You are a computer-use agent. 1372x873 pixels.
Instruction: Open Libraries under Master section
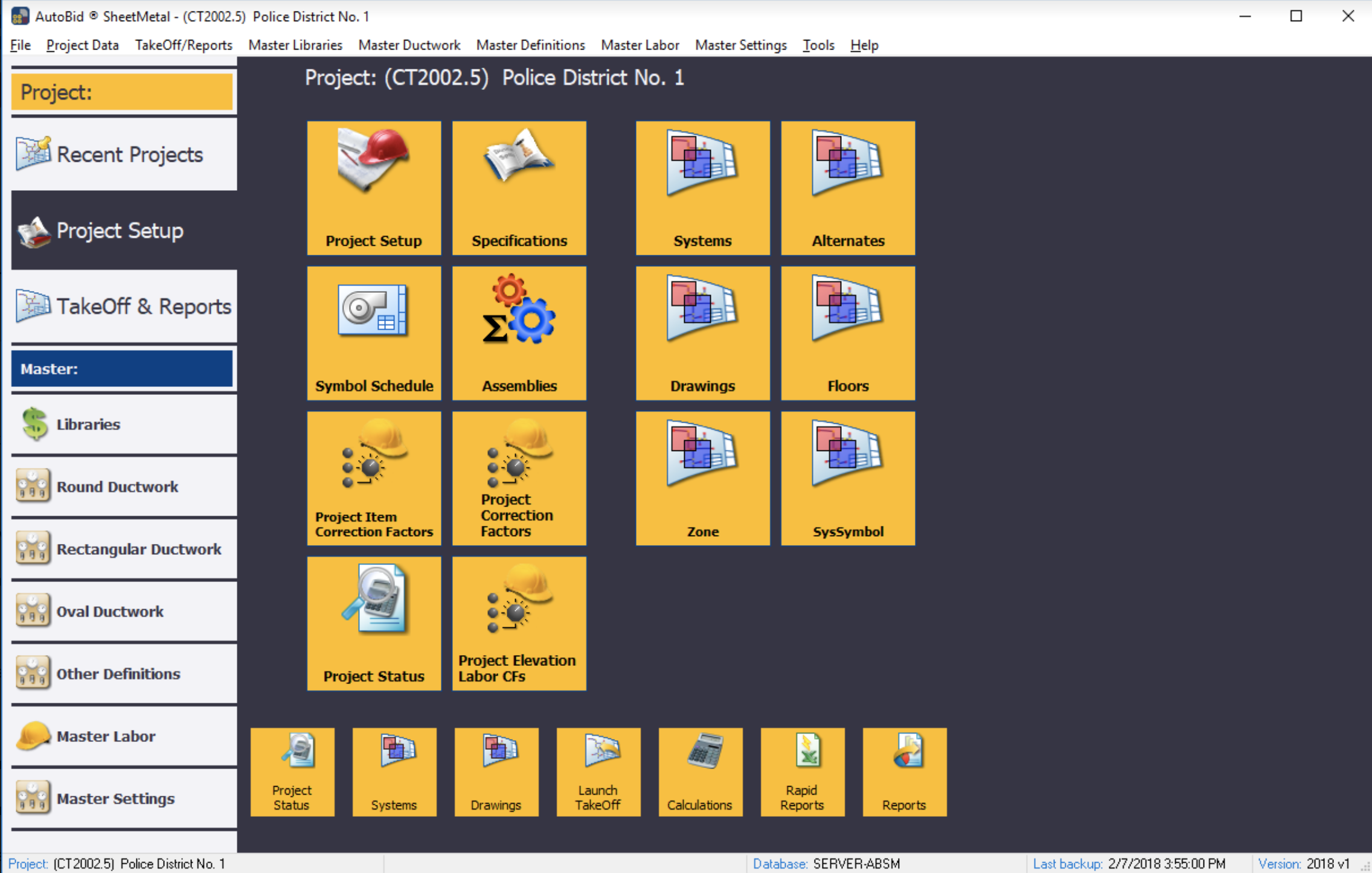pos(124,424)
